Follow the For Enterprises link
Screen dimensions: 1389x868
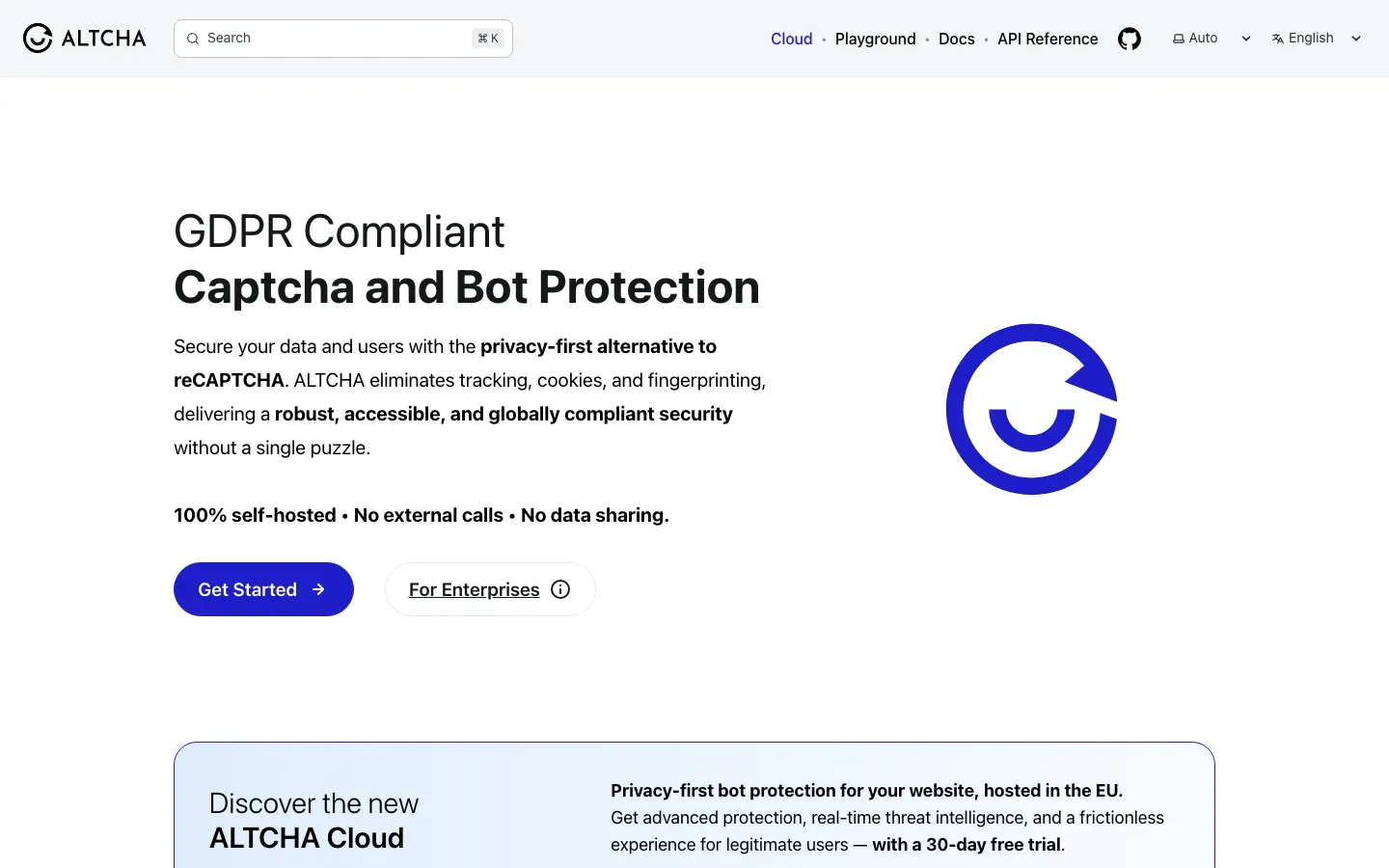490,589
